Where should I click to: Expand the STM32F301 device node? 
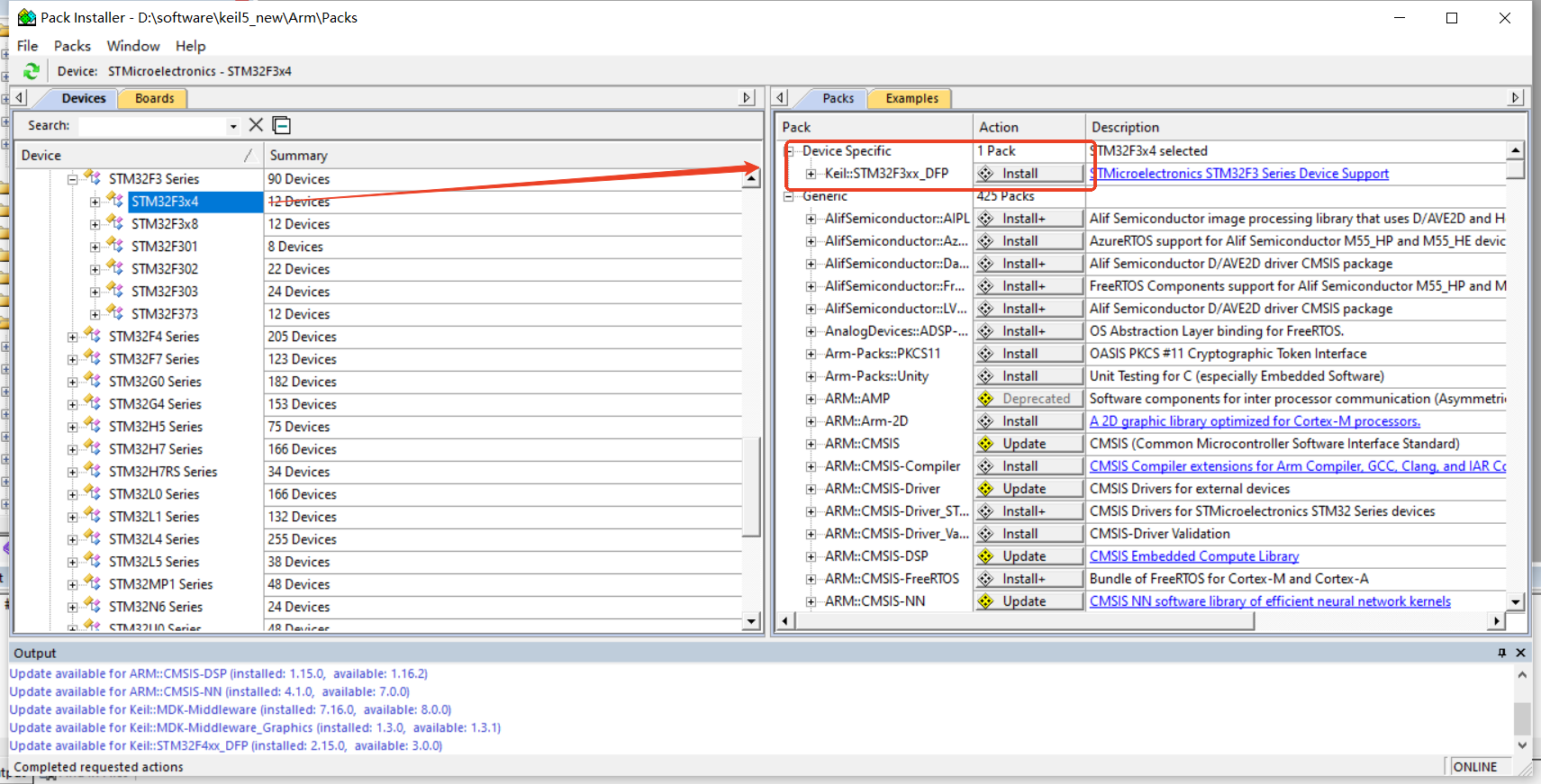click(x=95, y=247)
